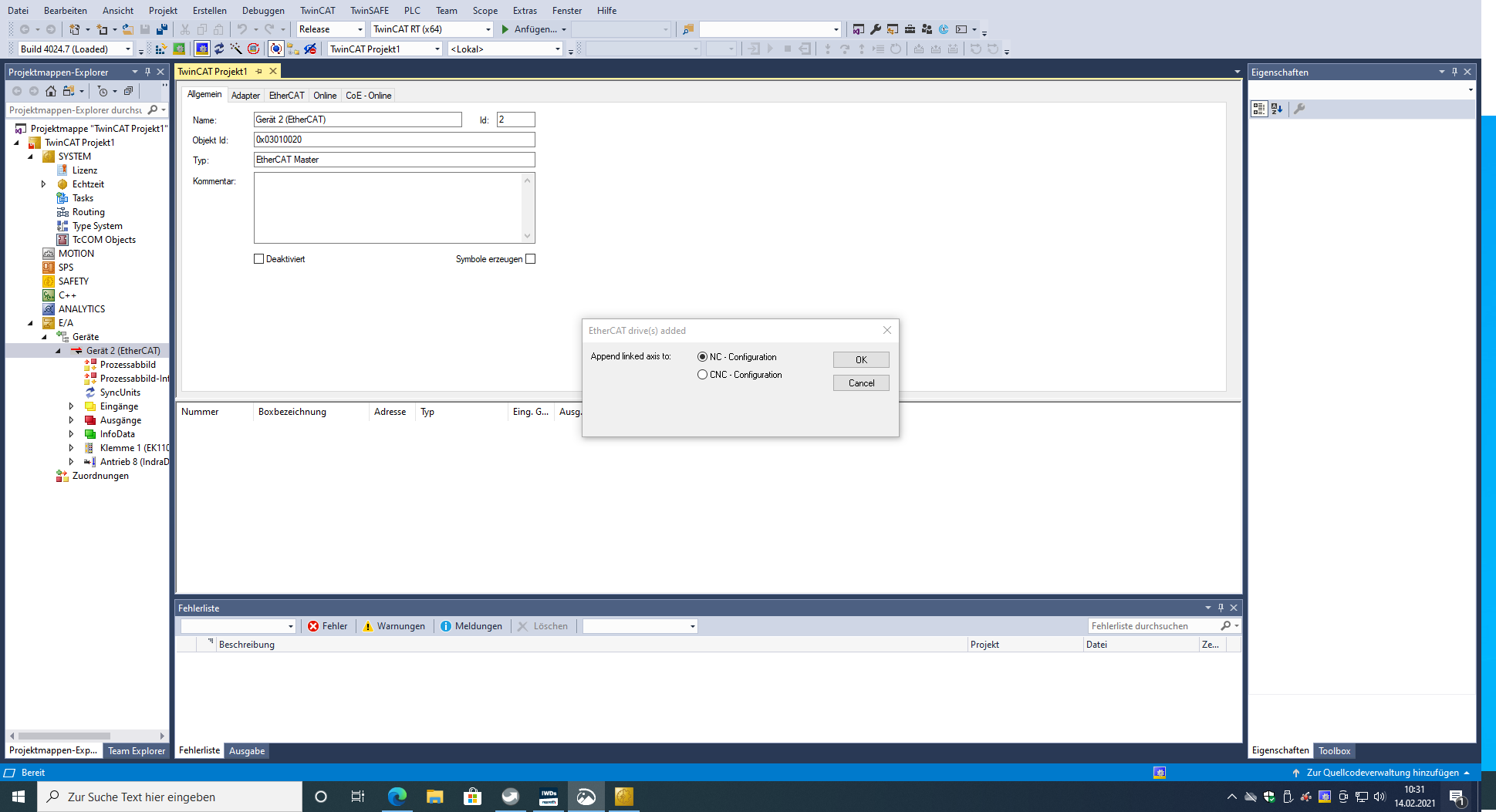Check the Symbole erzeugen checkbox

(x=530, y=259)
